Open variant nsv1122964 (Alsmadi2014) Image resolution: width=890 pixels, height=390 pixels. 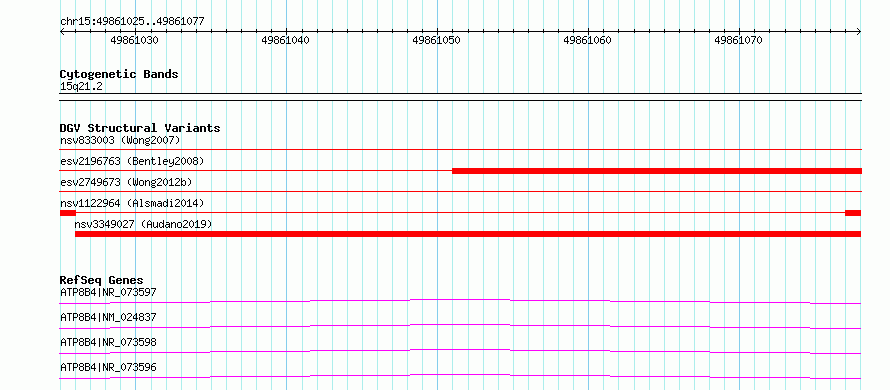tap(132, 203)
